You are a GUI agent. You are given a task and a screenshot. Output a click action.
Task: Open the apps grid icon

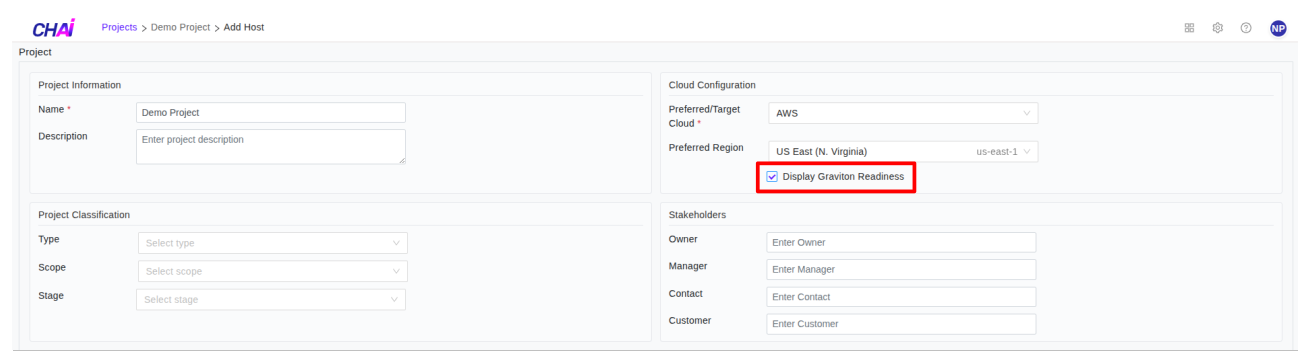pos(1189,28)
